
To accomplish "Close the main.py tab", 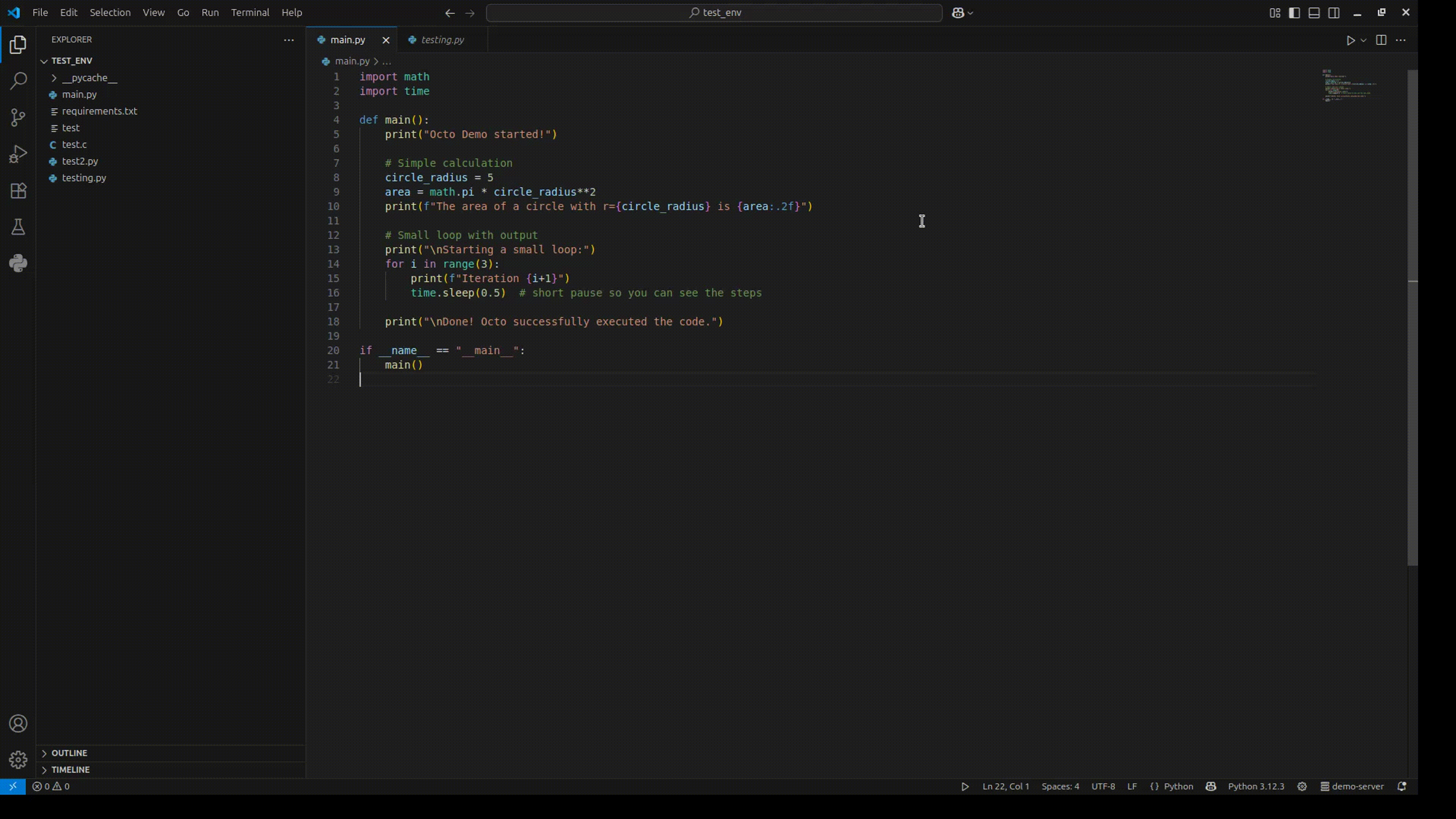I will (x=386, y=40).
